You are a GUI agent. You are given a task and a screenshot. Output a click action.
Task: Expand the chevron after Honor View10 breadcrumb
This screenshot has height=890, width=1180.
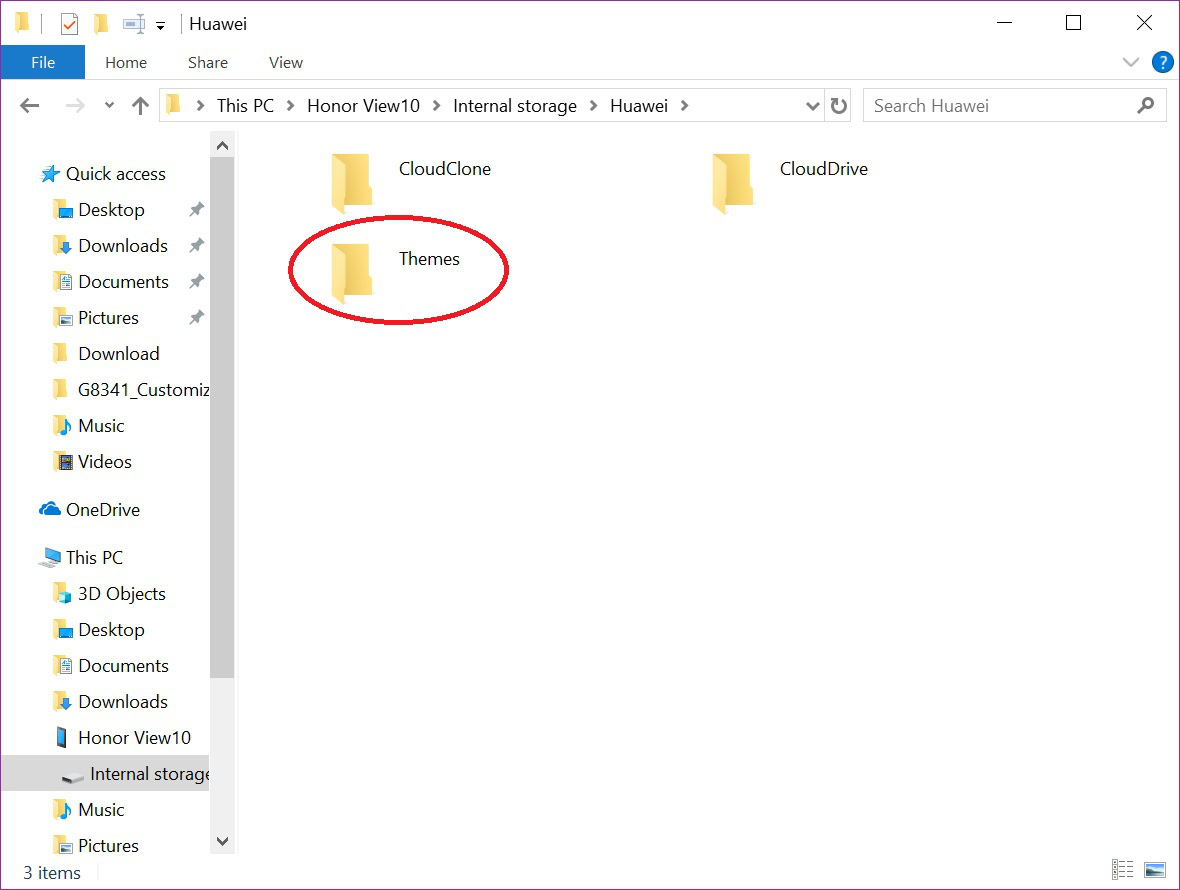tap(436, 106)
